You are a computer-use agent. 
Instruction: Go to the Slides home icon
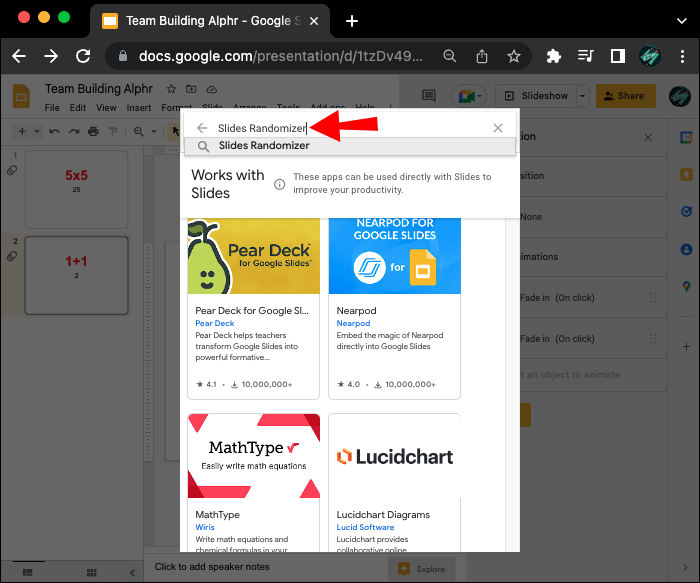click(21, 96)
